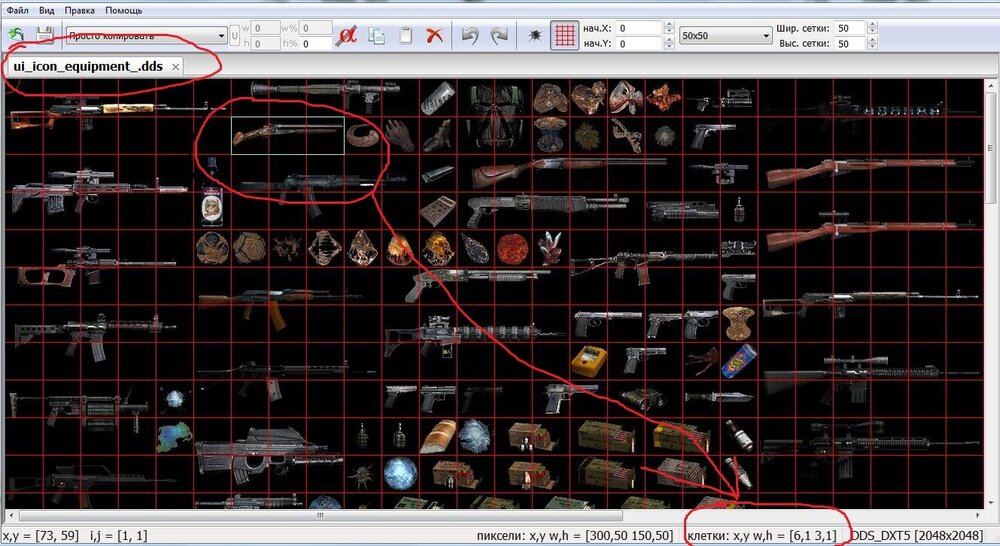Decrease Выс. сетки with its down arrow

[x=872, y=47]
